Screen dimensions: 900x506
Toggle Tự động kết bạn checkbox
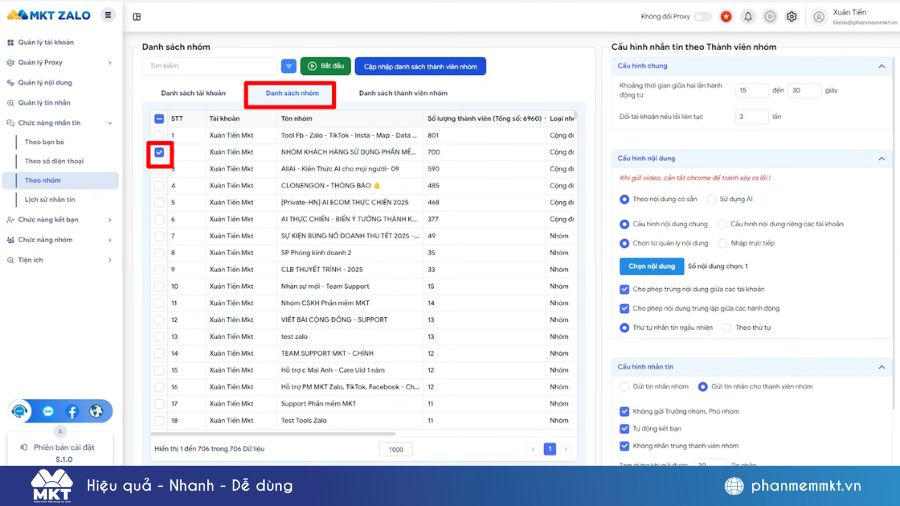624,429
